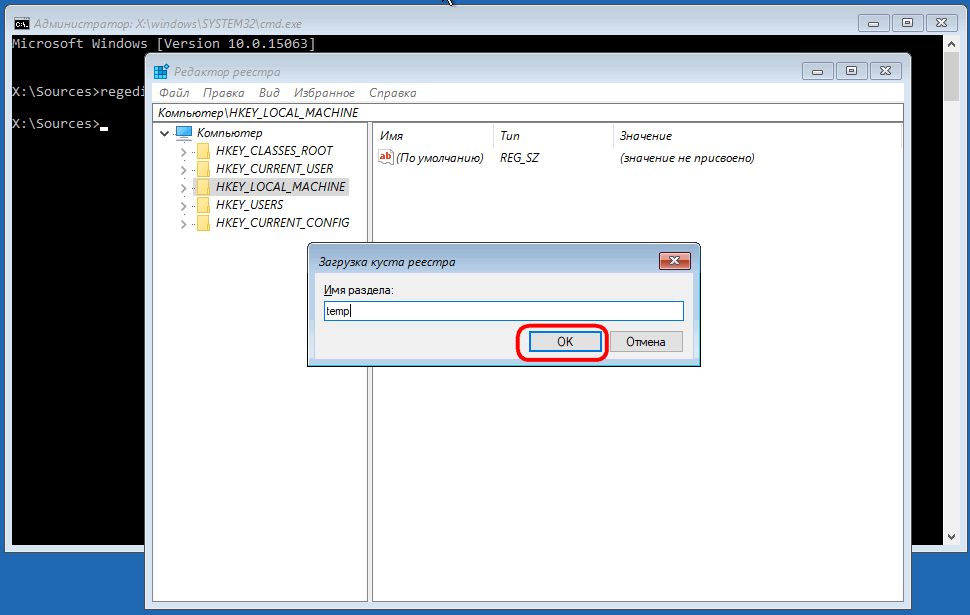
Task: Select the Компьютер computer icon
Action: 184,133
